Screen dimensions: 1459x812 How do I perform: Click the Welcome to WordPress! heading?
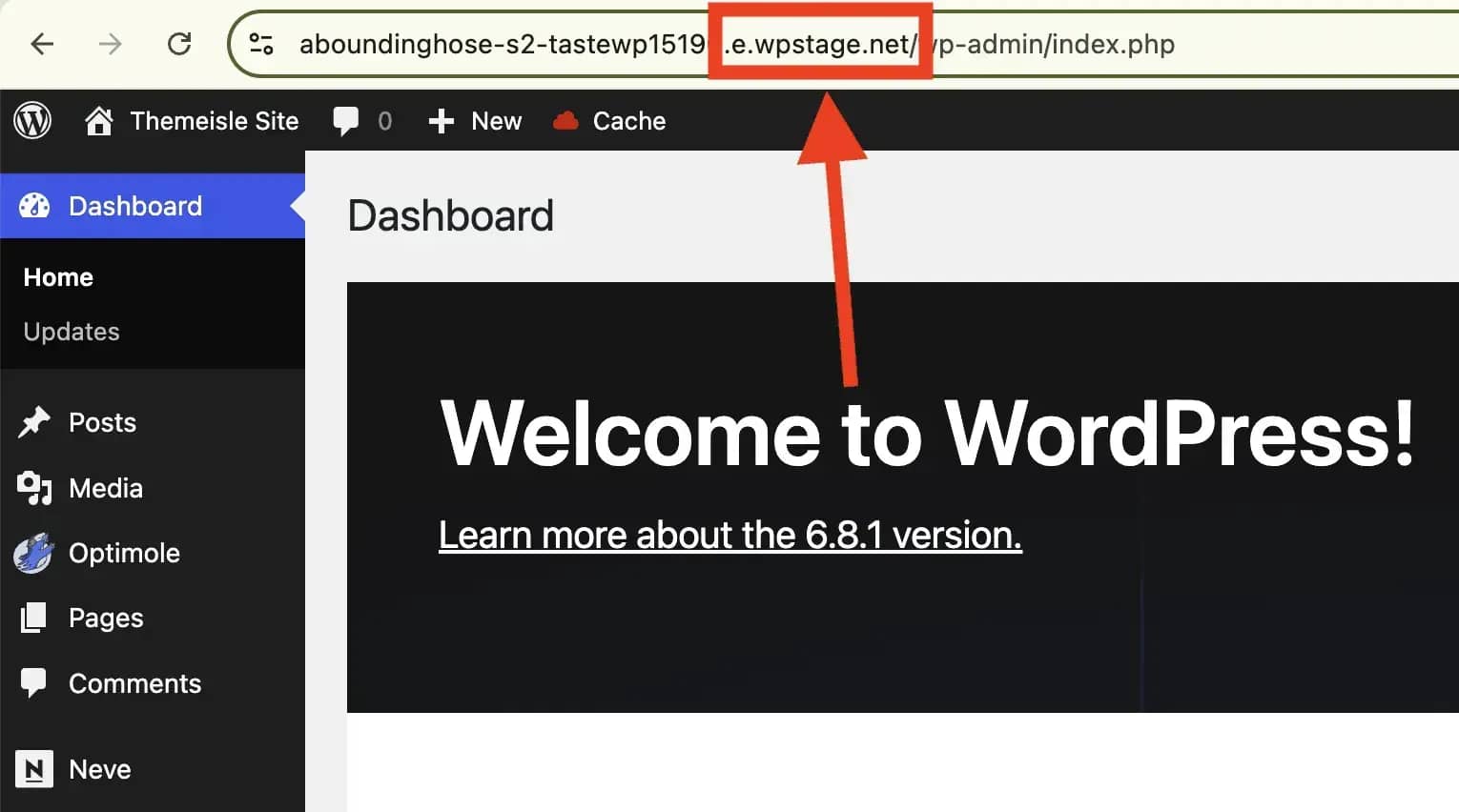click(927, 434)
